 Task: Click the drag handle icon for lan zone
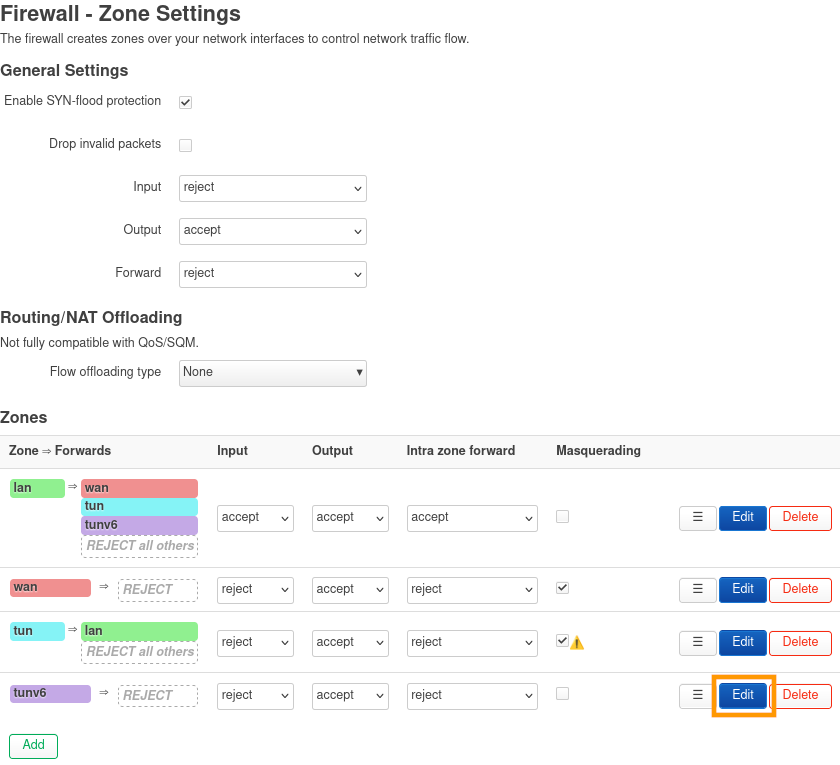tap(697, 518)
